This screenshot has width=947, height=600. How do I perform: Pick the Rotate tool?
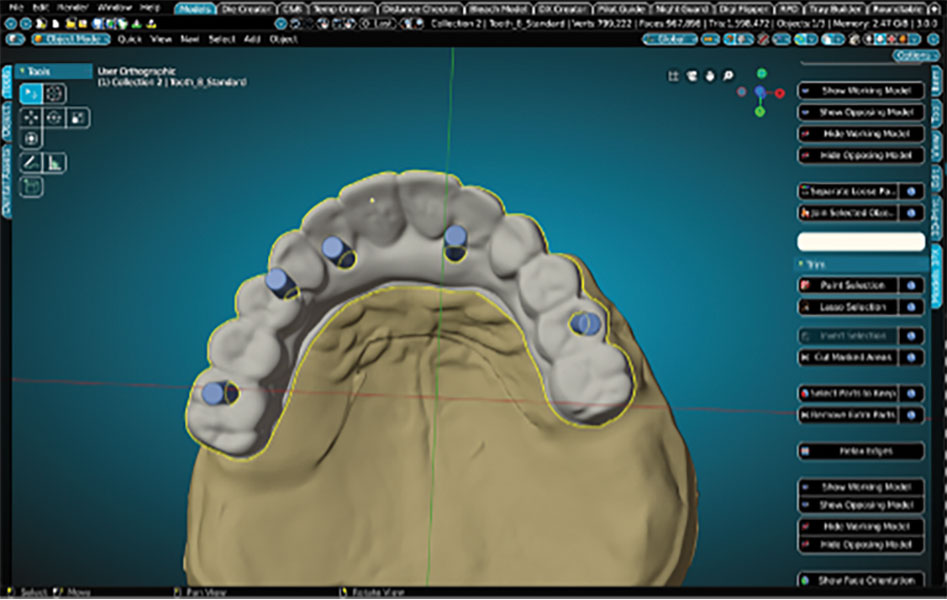(x=55, y=117)
